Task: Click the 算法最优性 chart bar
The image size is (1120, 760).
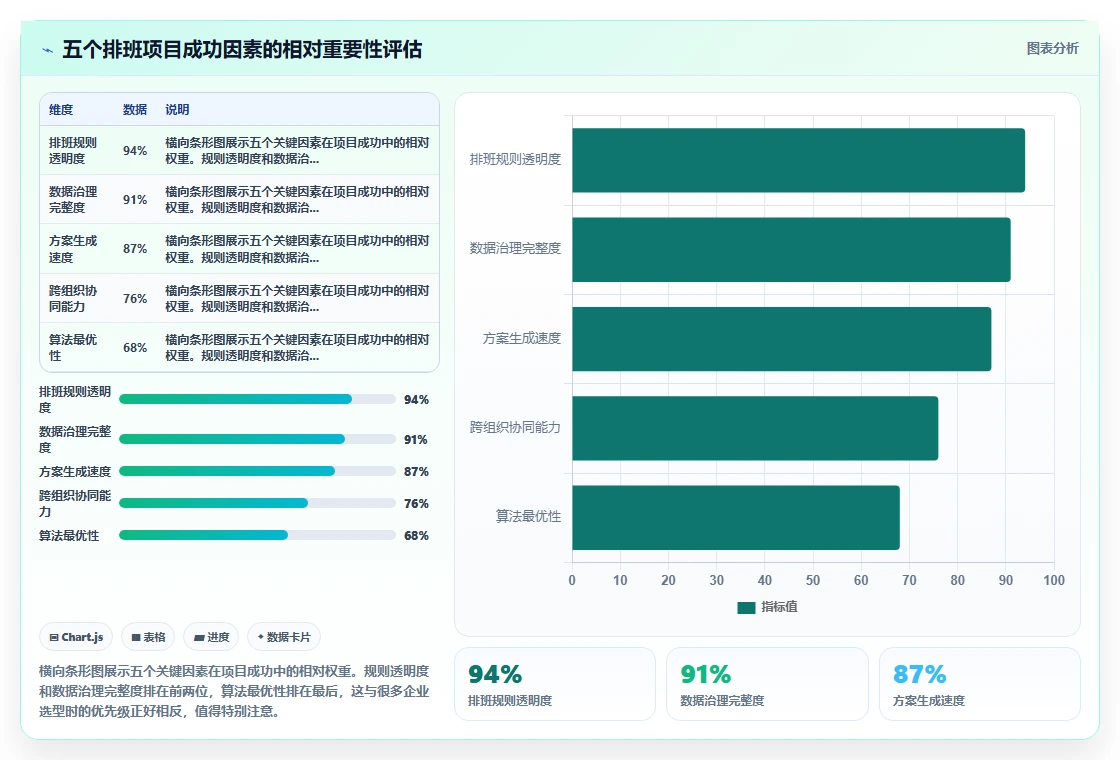Action: (736, 517)
